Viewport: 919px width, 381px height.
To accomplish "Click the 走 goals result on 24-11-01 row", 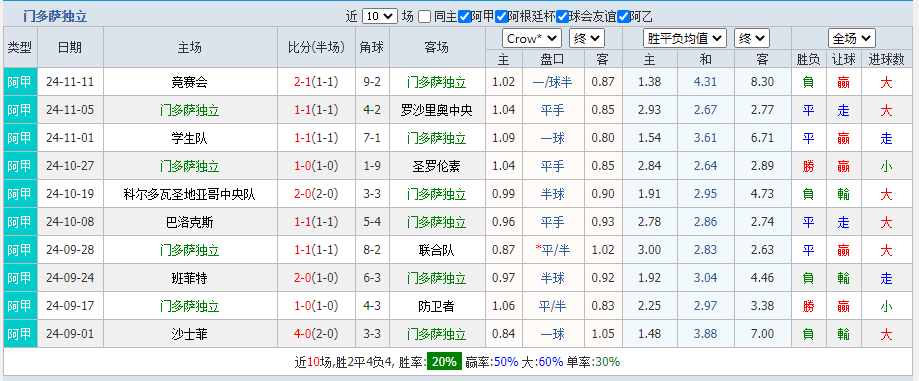I will tap(886, 138).
